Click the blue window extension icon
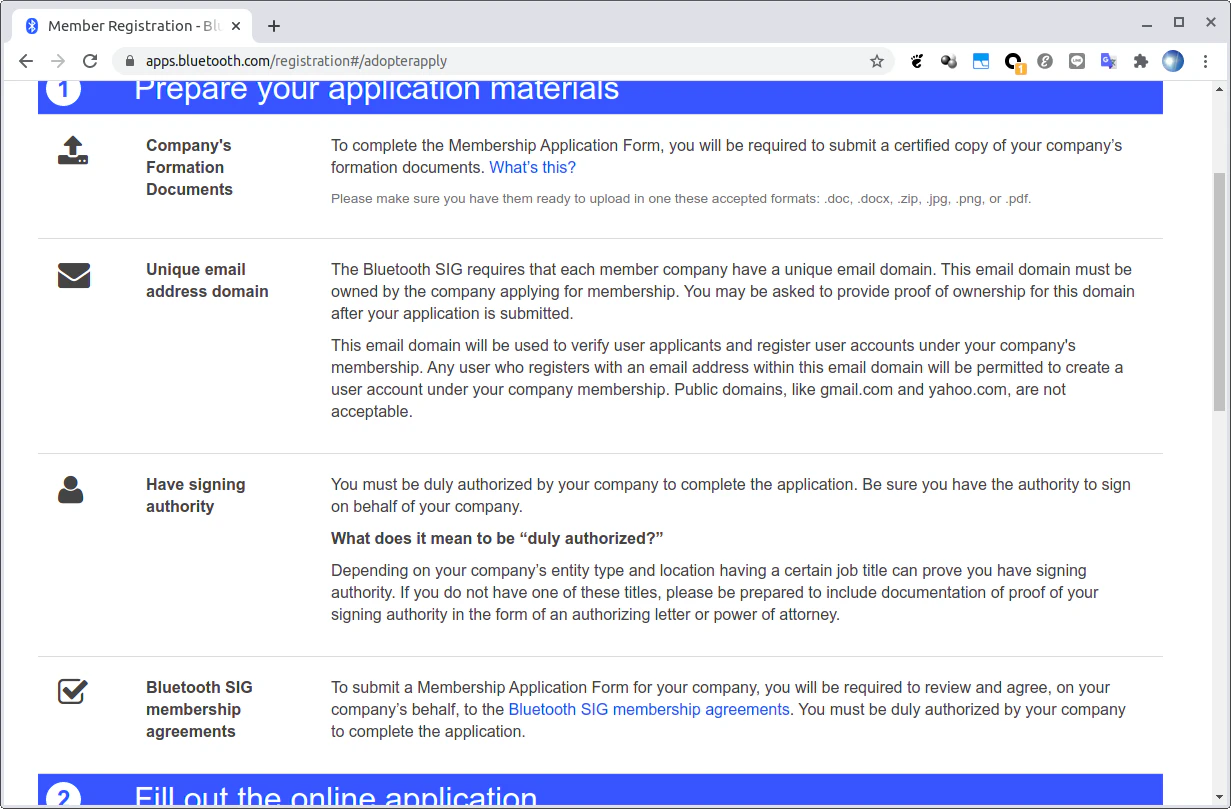The image size is (1231, 809). click(x=981, y=61)
